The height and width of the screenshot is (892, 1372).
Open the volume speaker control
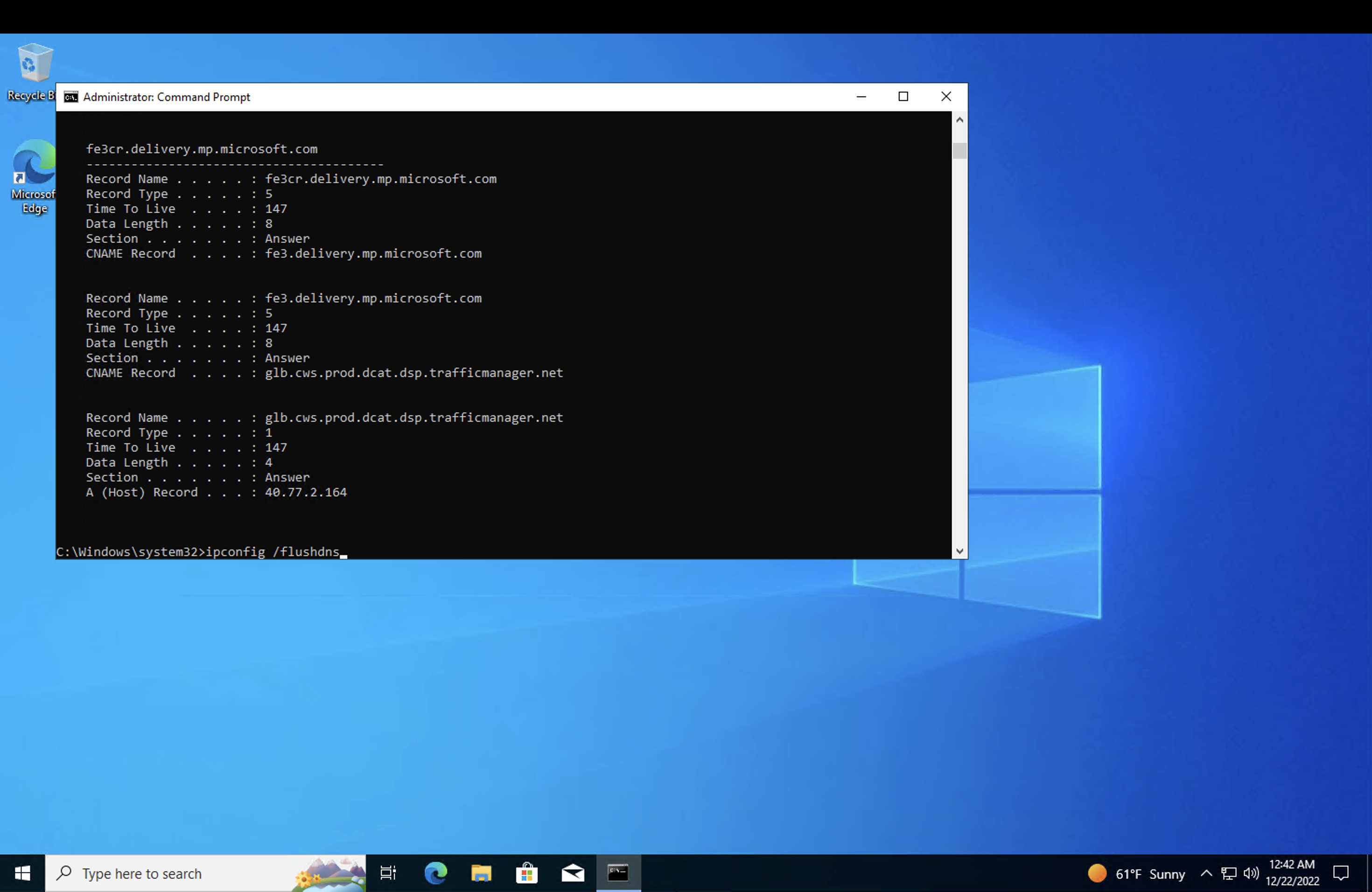pos(1250,873)
